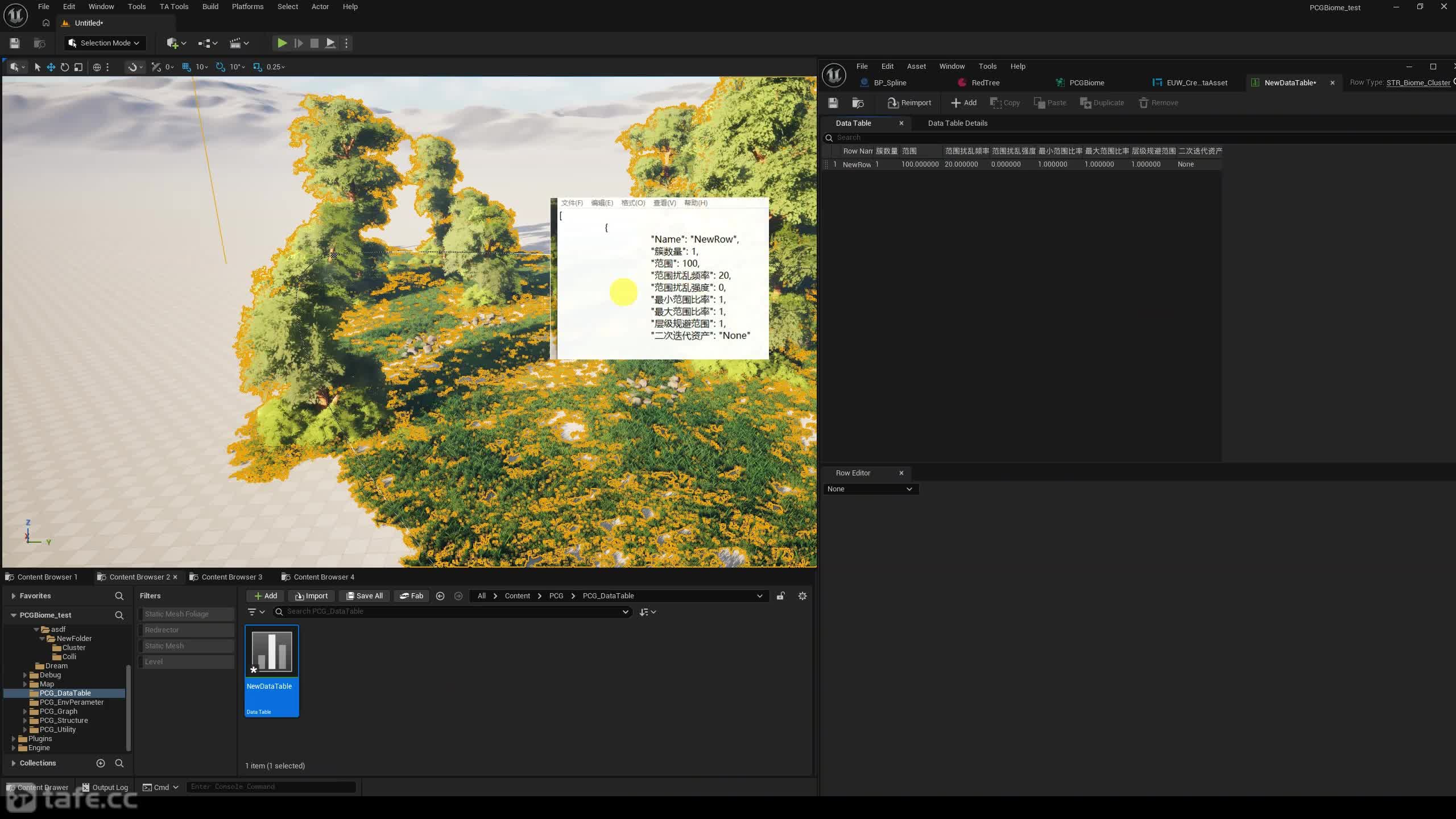Close the Row Editor tab
The width and height of the screenshot is (1456, 819).
(901, 473)
